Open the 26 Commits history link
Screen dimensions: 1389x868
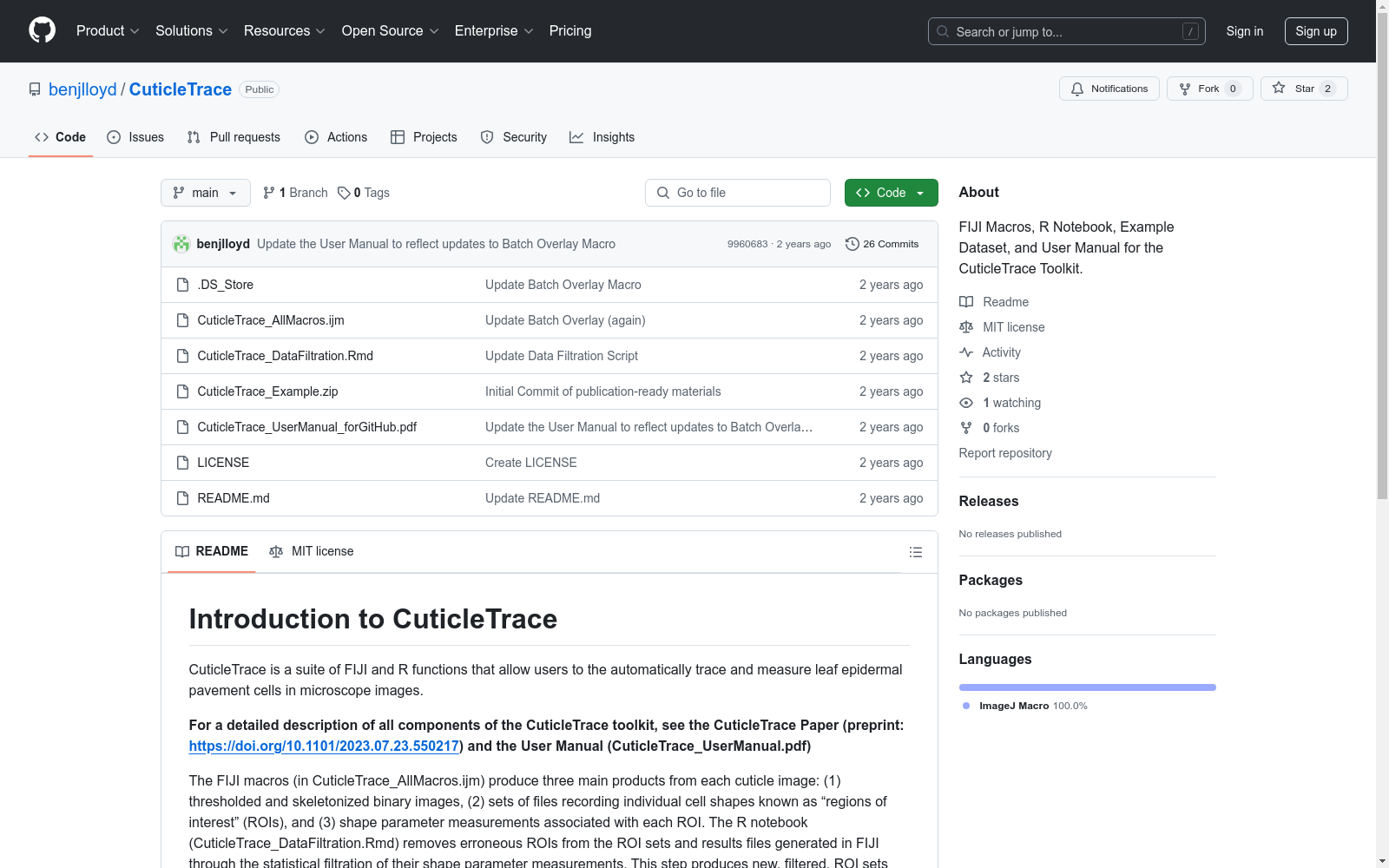pyautogui.click(x=882, y=244)
